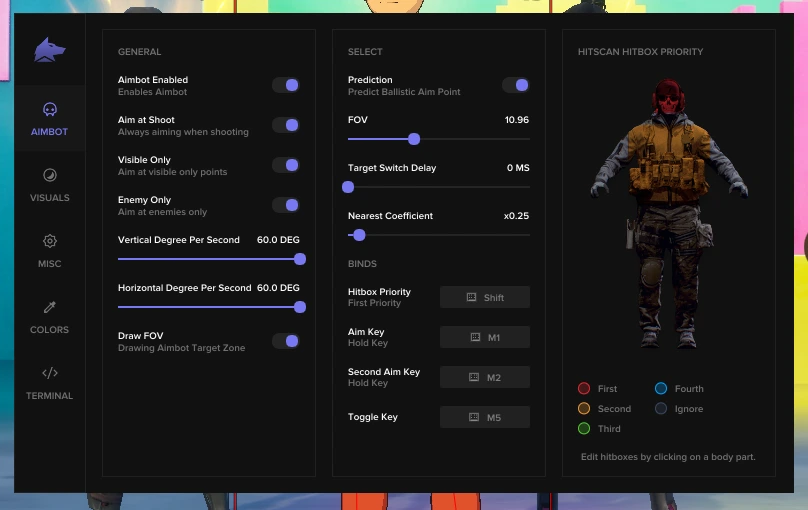Disable the Aimbot Enabled toggle
The height and width of the screenshot is (510, 808).
(286, 85)
